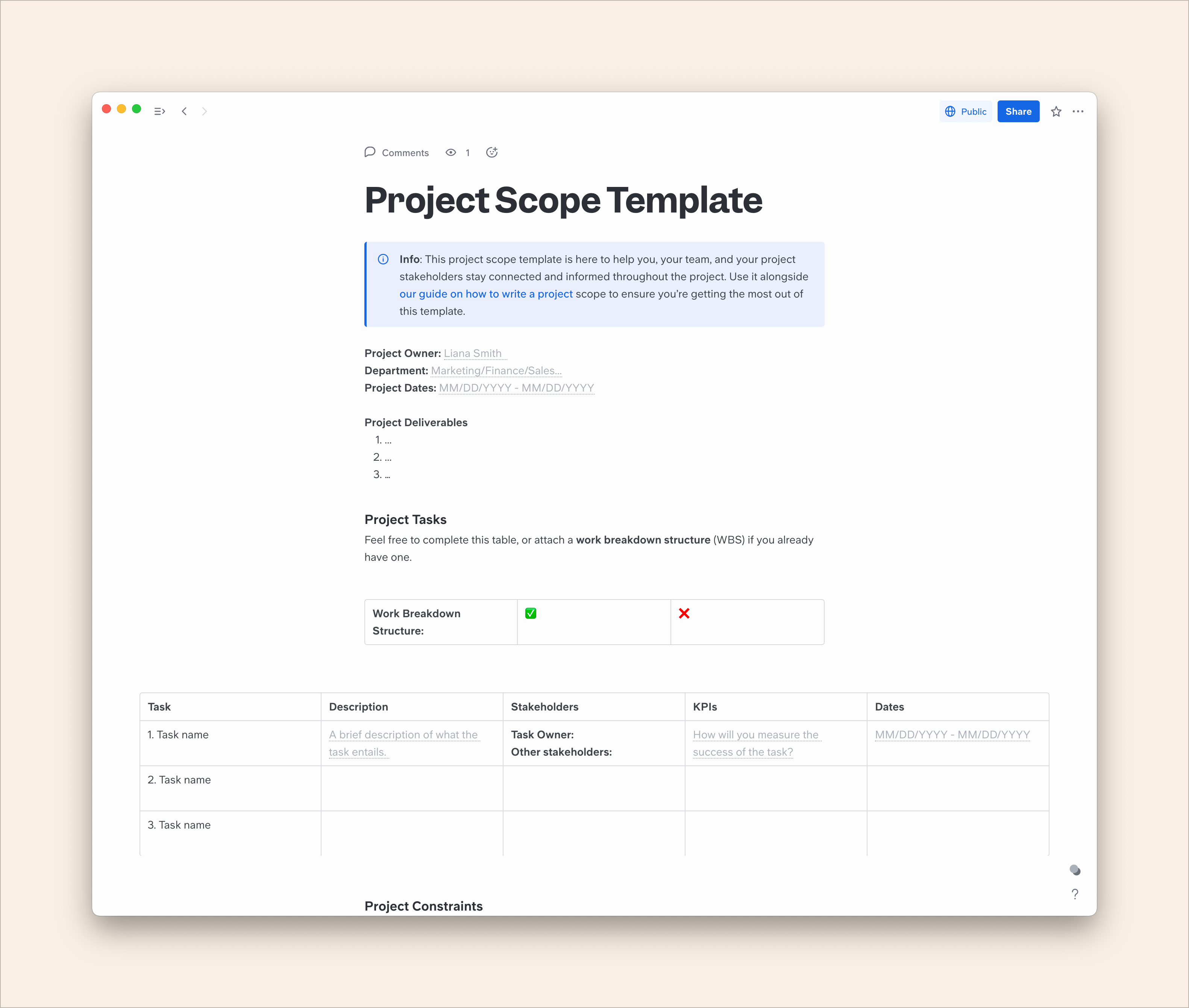This screenshot has width=1189, height=1008.
Task: Click the Share button
Action: 1018,111
